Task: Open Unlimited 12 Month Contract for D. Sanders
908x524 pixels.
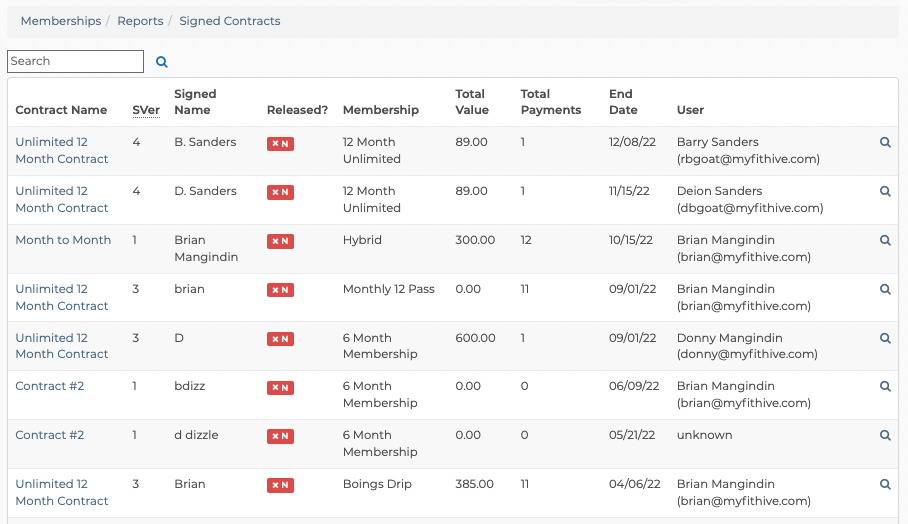Action: (x=61, y=199)
